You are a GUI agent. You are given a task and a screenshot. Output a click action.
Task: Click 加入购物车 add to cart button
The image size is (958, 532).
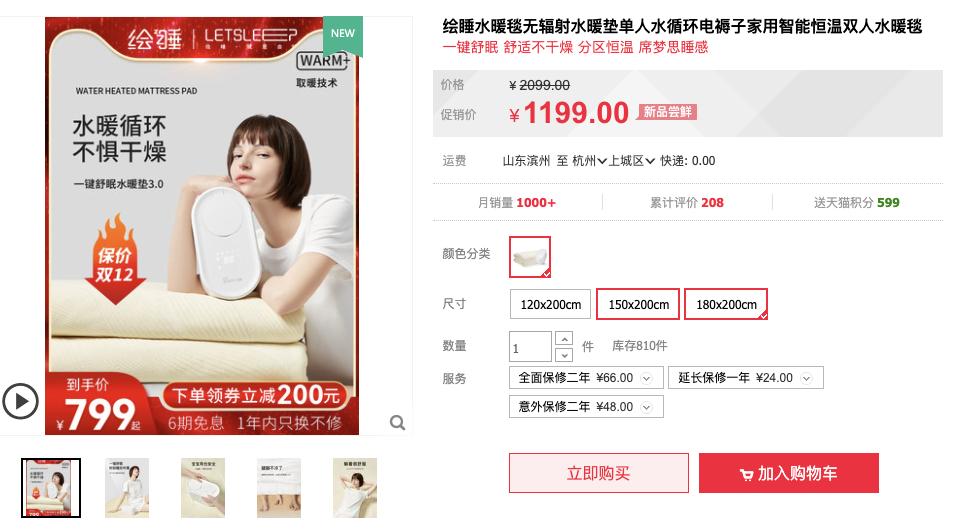coord(789,473)
